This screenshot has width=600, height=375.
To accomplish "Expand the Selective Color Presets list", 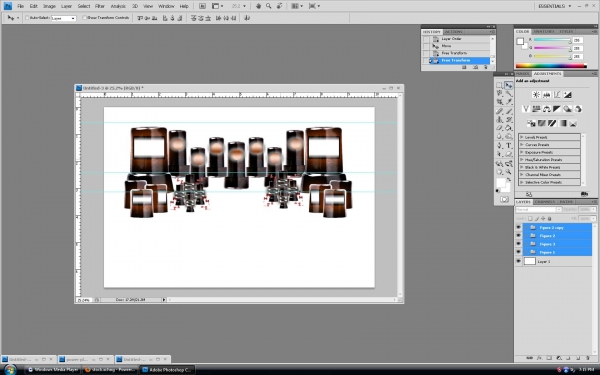I will 522,182.
